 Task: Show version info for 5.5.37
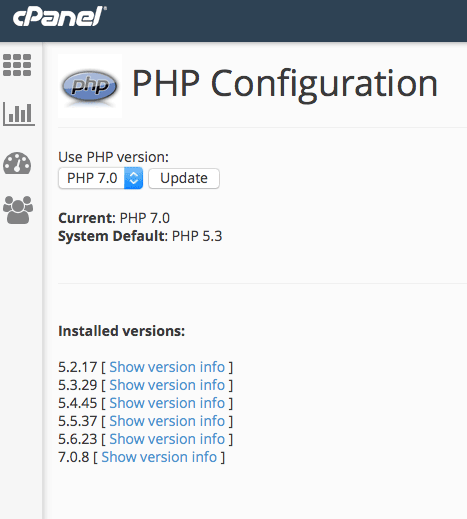click(167, 421)
